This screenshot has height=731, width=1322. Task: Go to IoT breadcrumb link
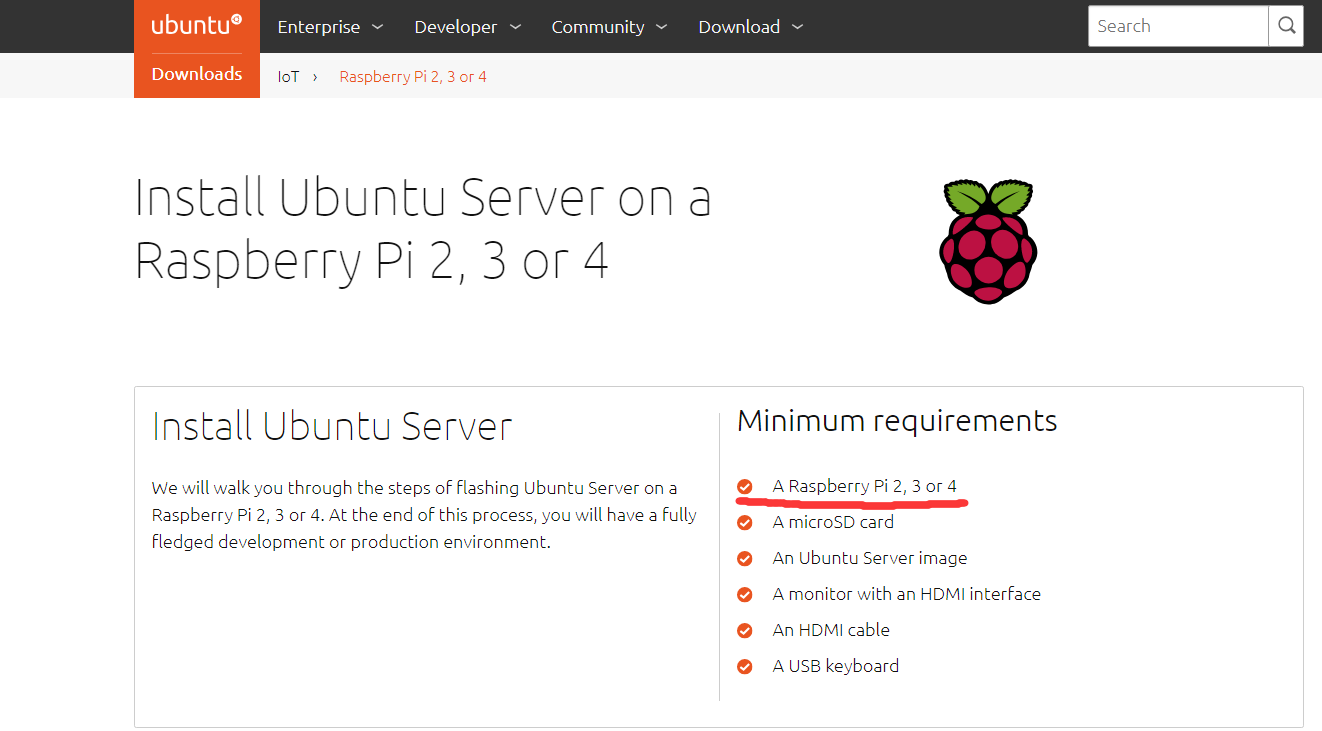pyautogui.click(x=288, y=77)
